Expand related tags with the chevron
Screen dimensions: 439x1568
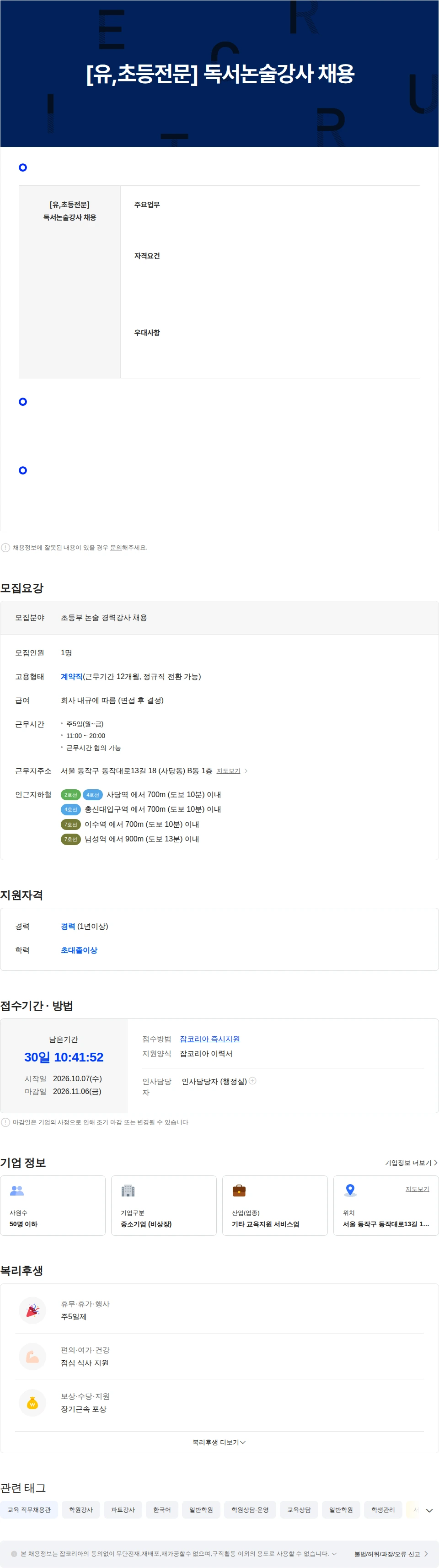pos(429,1510)
